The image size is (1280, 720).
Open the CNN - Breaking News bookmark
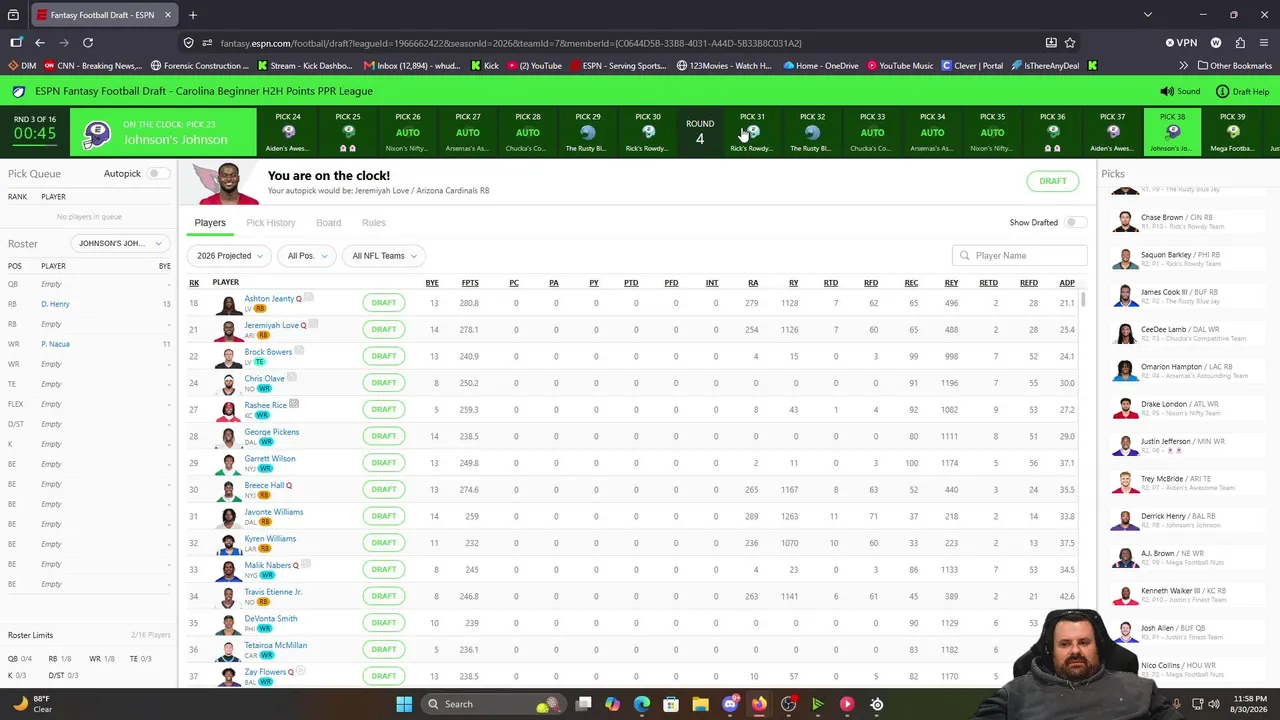(93, 66)
